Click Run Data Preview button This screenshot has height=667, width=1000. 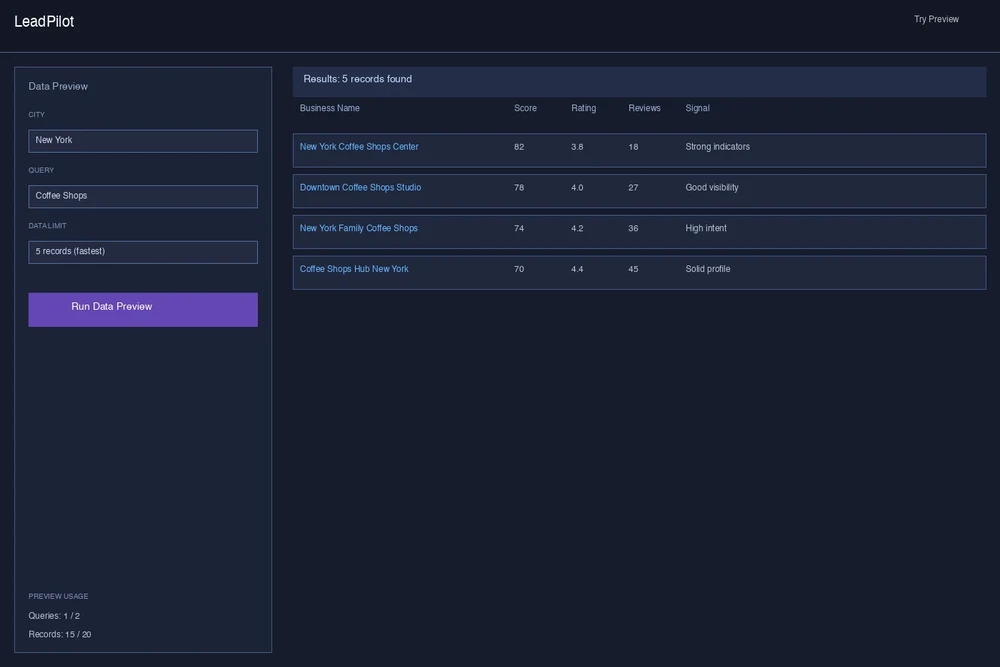143,310
